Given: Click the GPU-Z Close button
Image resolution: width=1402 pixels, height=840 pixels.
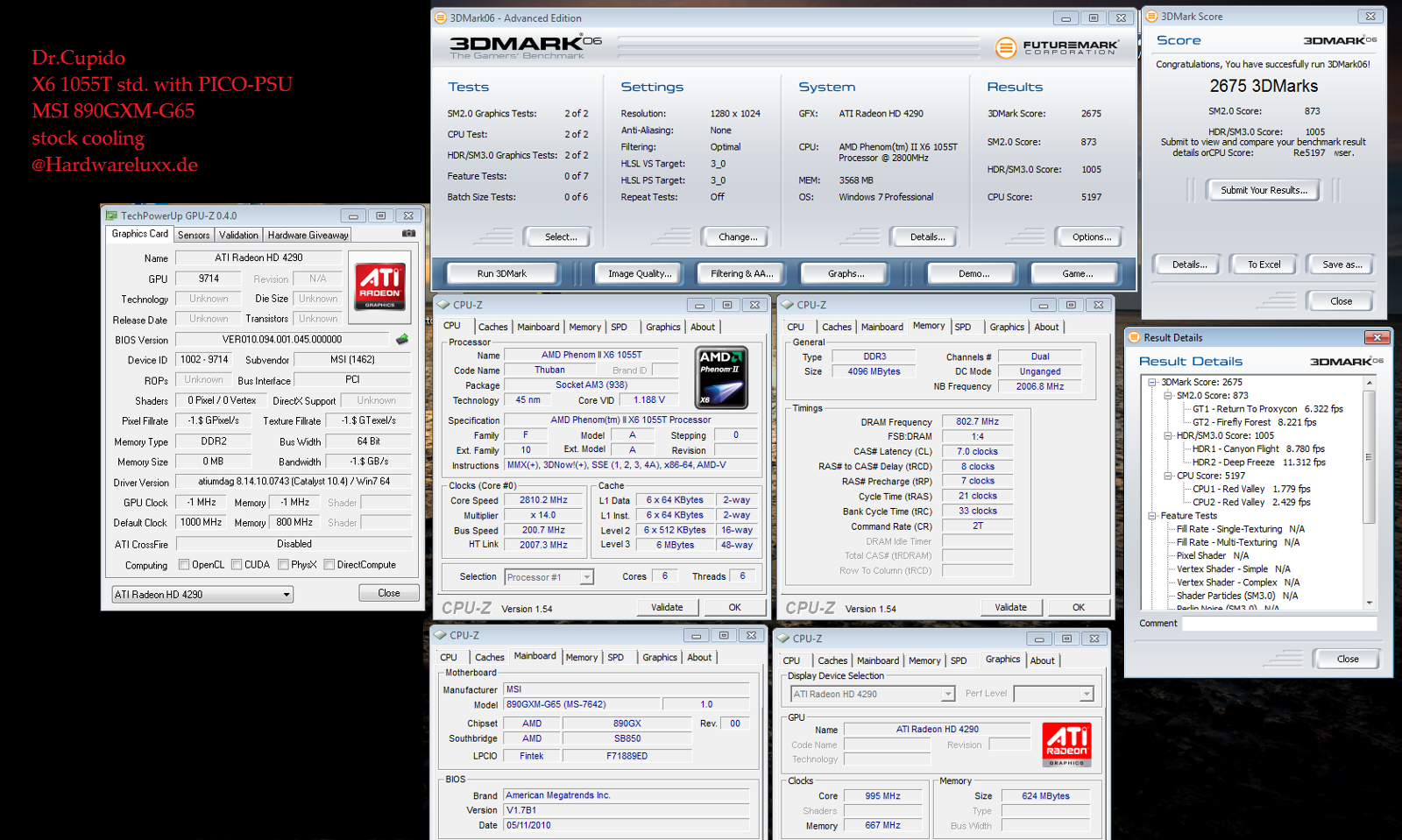Looking at the screenshot, I should click(389, 593).
